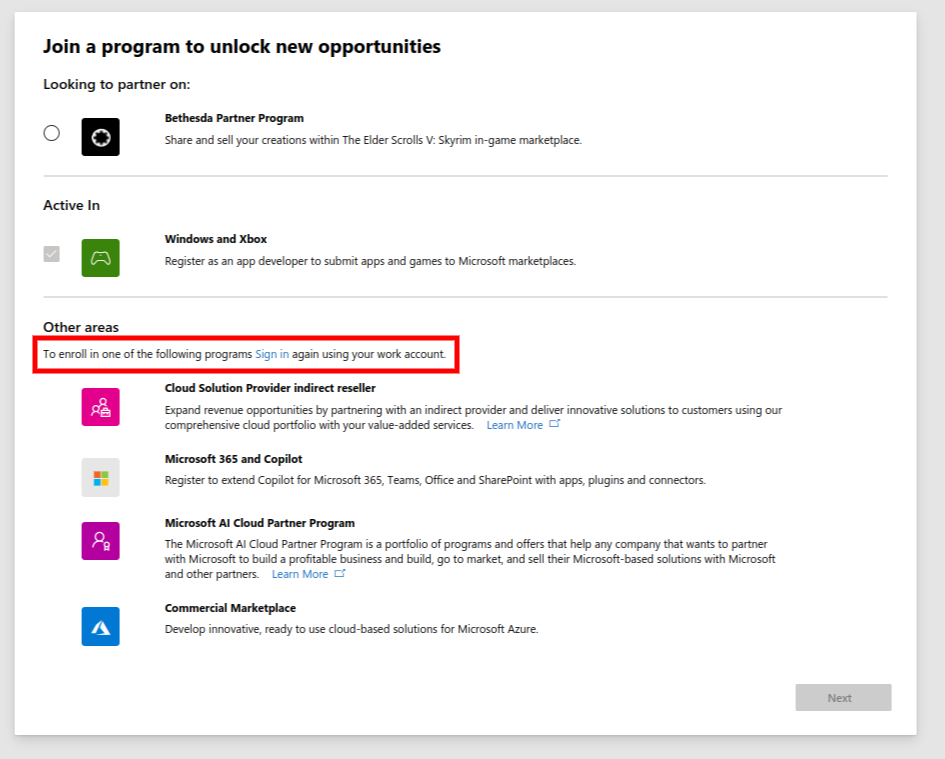Click the Microsoft 365 and Copilot heading
Screen dimensions: 945x759
click(x=231, y=458)
